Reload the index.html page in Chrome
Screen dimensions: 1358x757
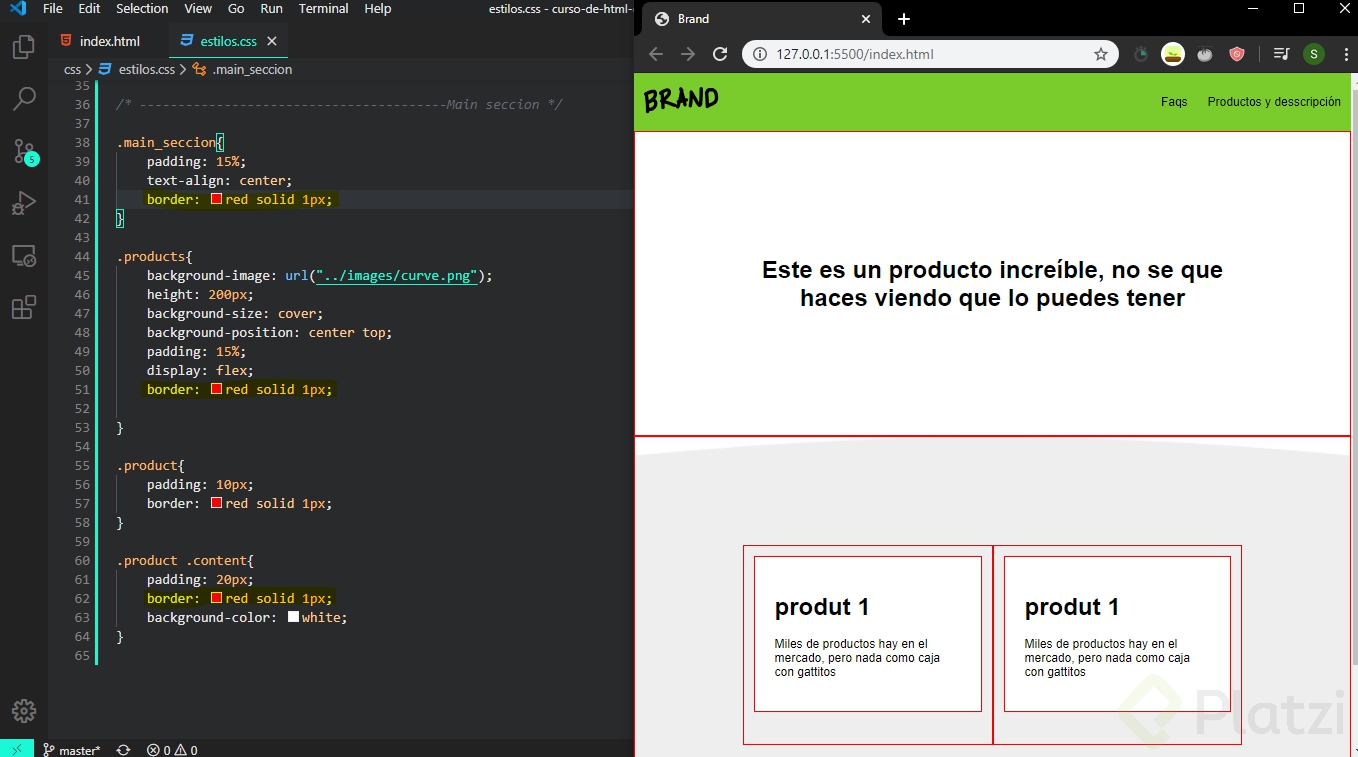(720, 54)
